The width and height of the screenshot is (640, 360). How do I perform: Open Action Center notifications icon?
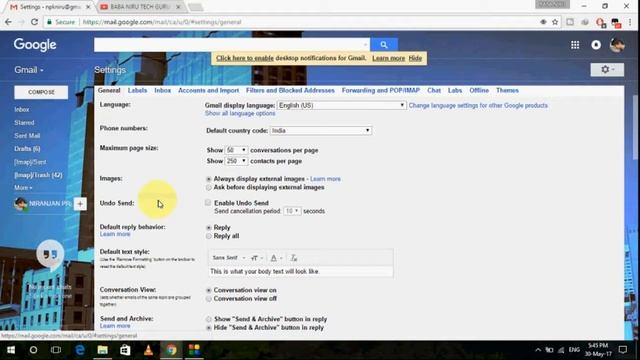(x=622, y=350)
